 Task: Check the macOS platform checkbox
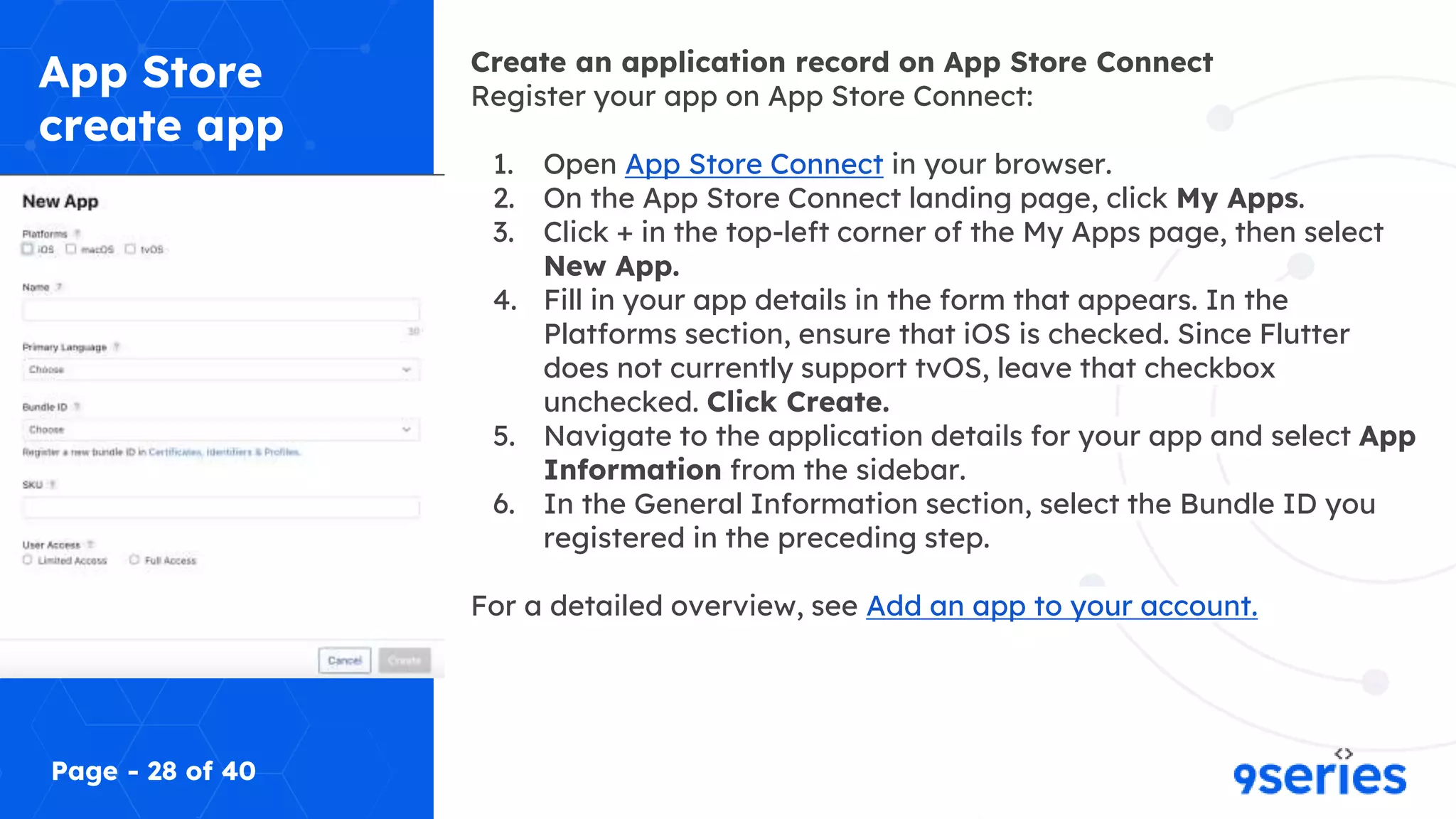[70, 249]
